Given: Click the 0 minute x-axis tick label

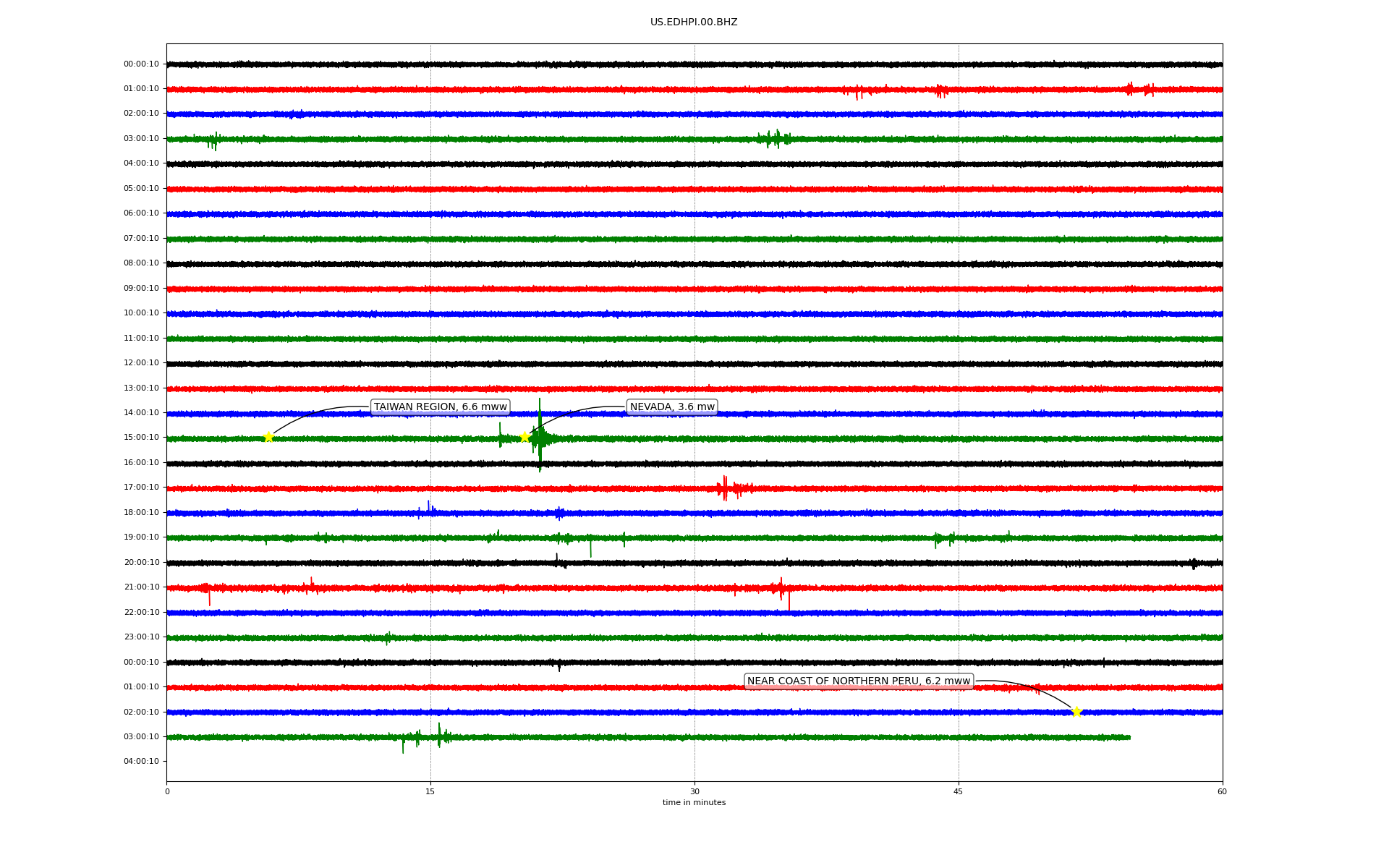Looking at the screenshot, I should point(167,791).
